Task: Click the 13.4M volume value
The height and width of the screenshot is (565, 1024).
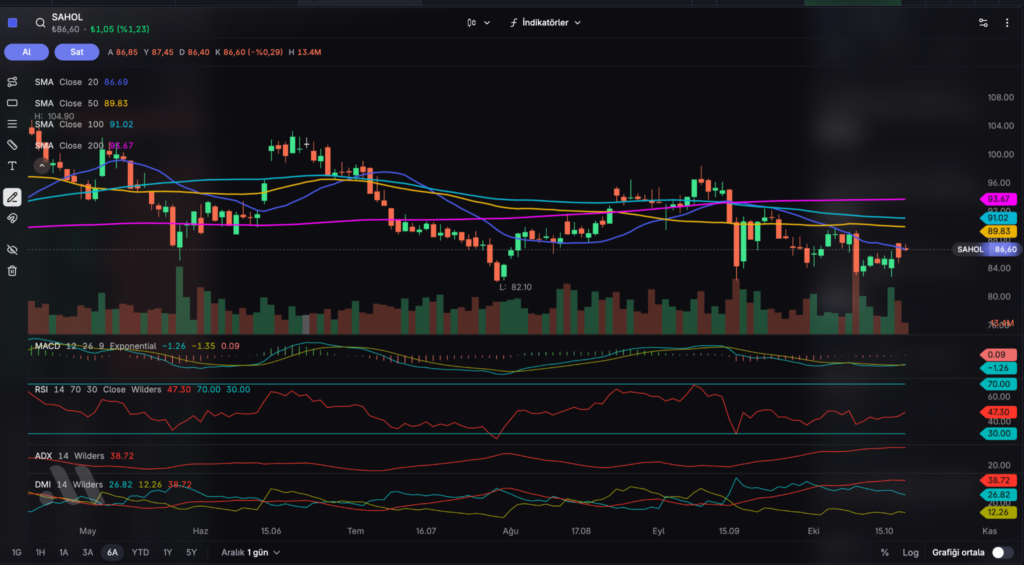Action: coord(309,52)
